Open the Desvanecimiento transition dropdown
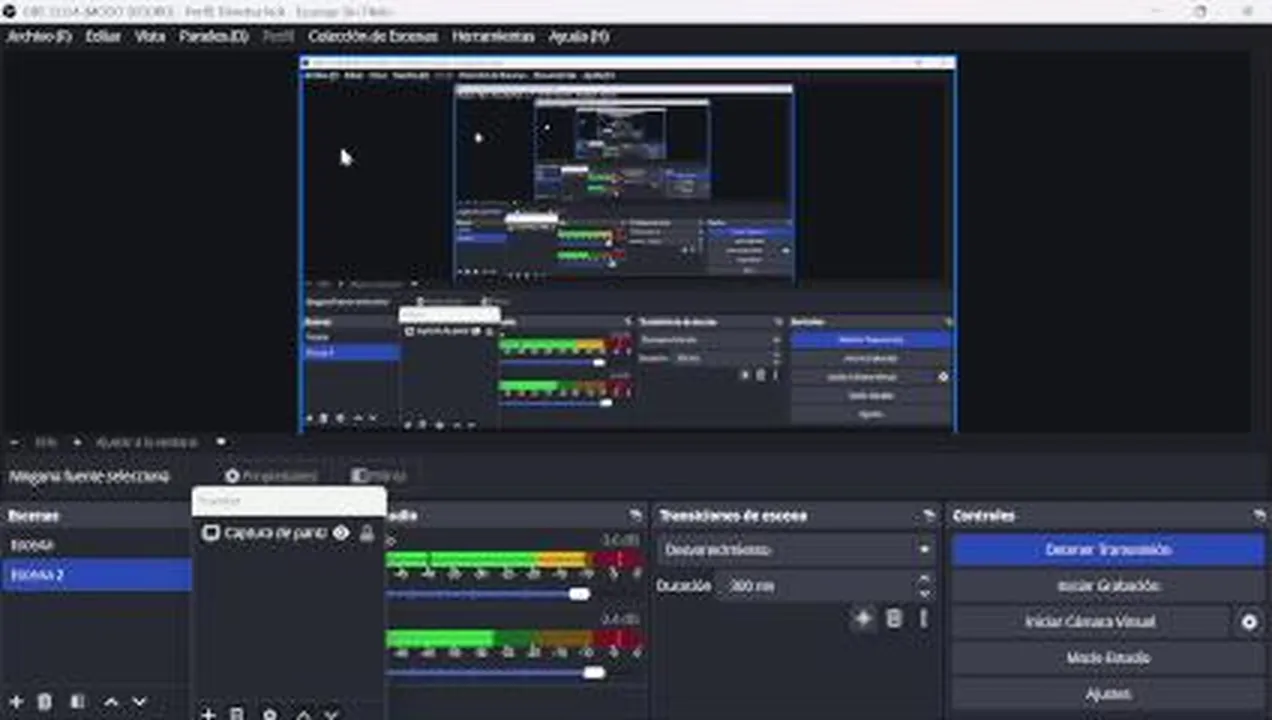 click(x=796, y=550)
